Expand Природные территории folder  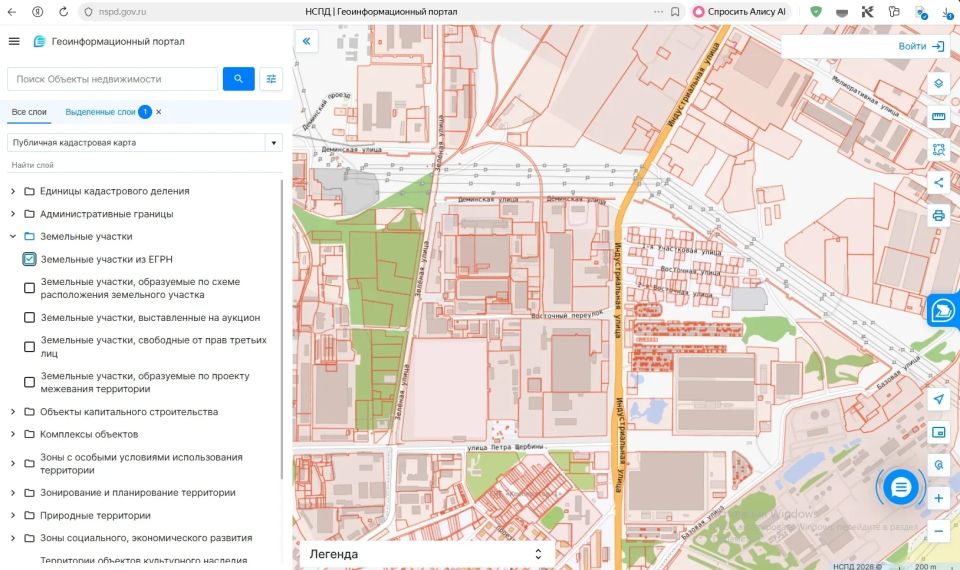tap(13, 515)
